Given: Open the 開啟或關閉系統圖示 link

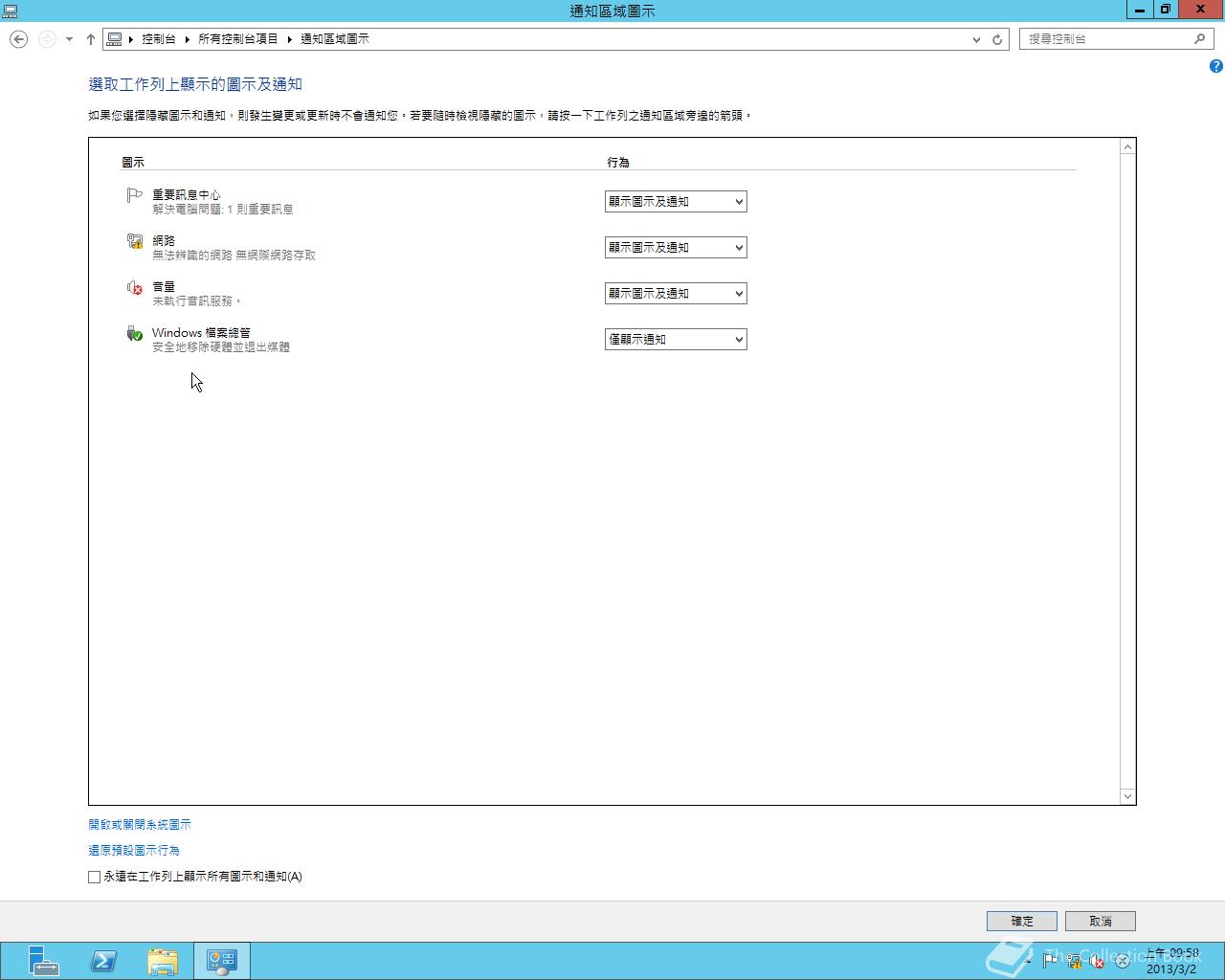Looking at the screenshot, I should [x=140, y=825].
